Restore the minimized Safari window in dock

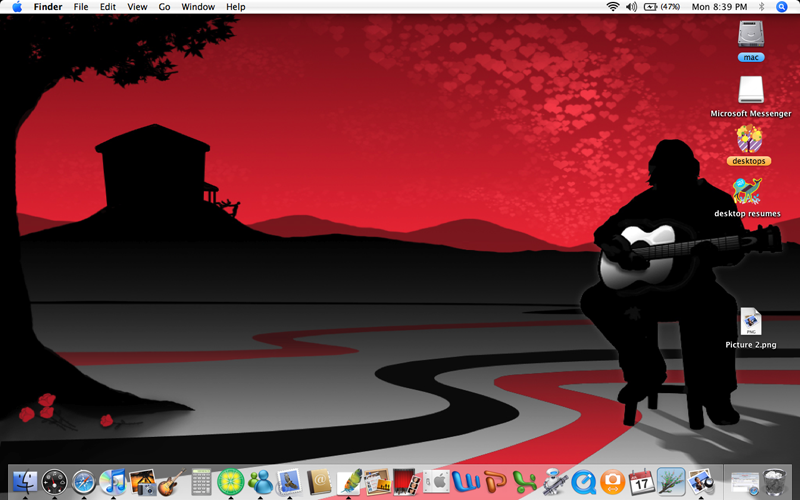745,482
